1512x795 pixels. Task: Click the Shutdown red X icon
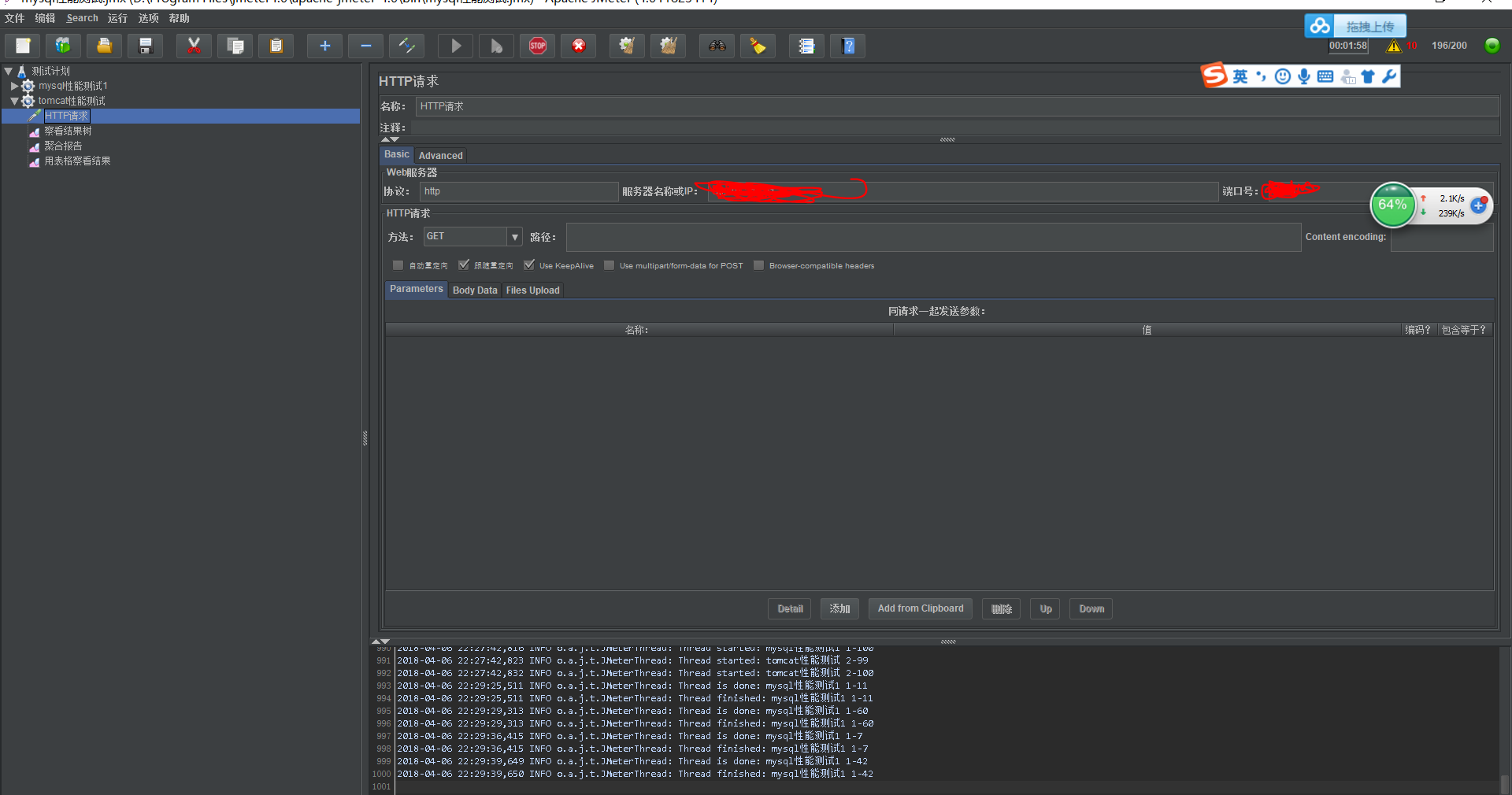[x=579, y=46]
